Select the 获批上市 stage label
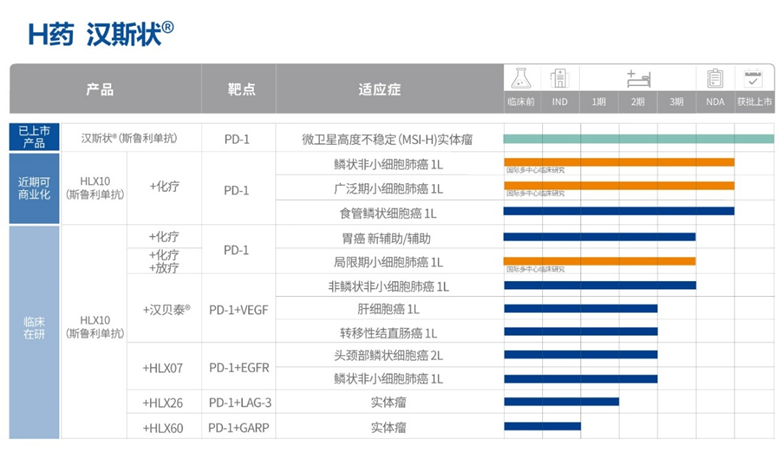Image resolution: width=783 pixels, height=453 pixels. (x=754, y=102)
